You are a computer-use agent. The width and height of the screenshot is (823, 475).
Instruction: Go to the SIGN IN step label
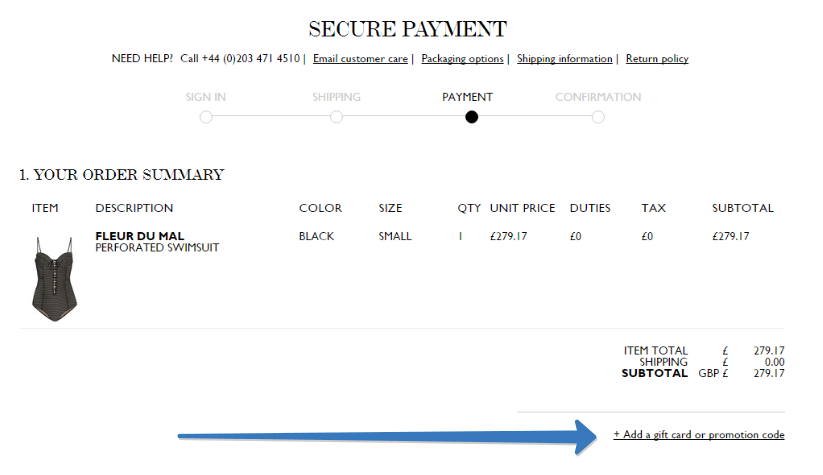pos(206,97)
